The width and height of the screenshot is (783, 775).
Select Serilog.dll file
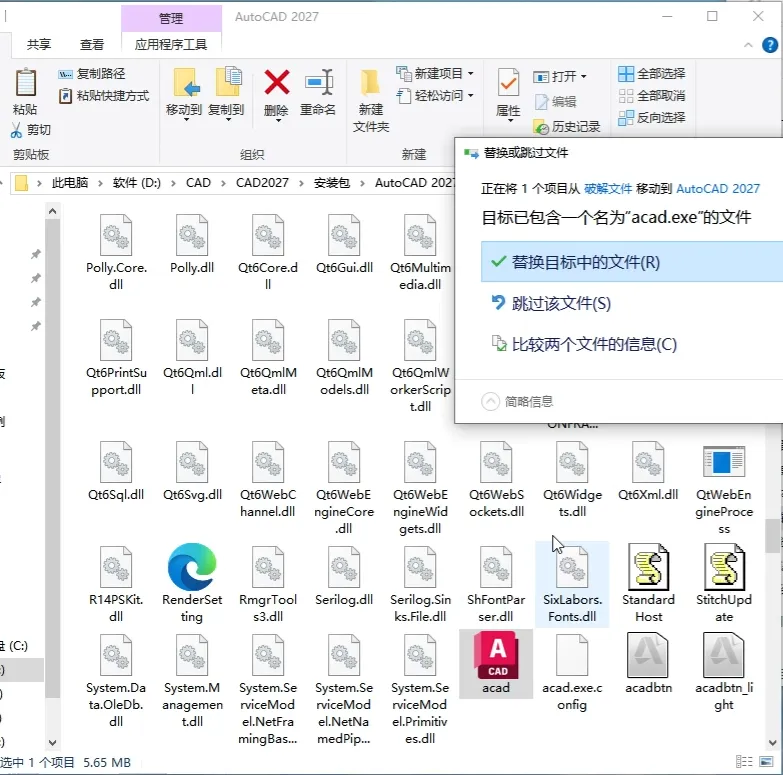[344, 575]
